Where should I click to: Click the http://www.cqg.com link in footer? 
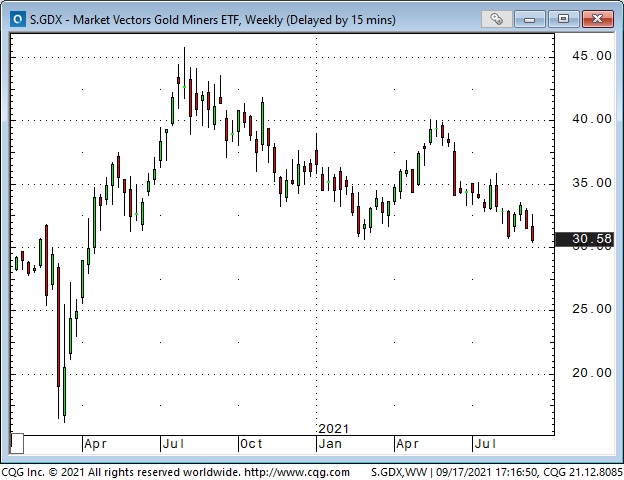coord(297,472)
